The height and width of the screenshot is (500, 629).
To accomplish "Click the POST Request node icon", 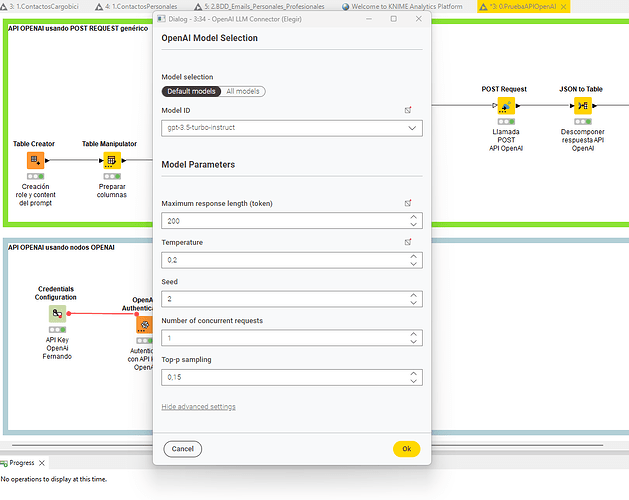I will coord(506,106).
